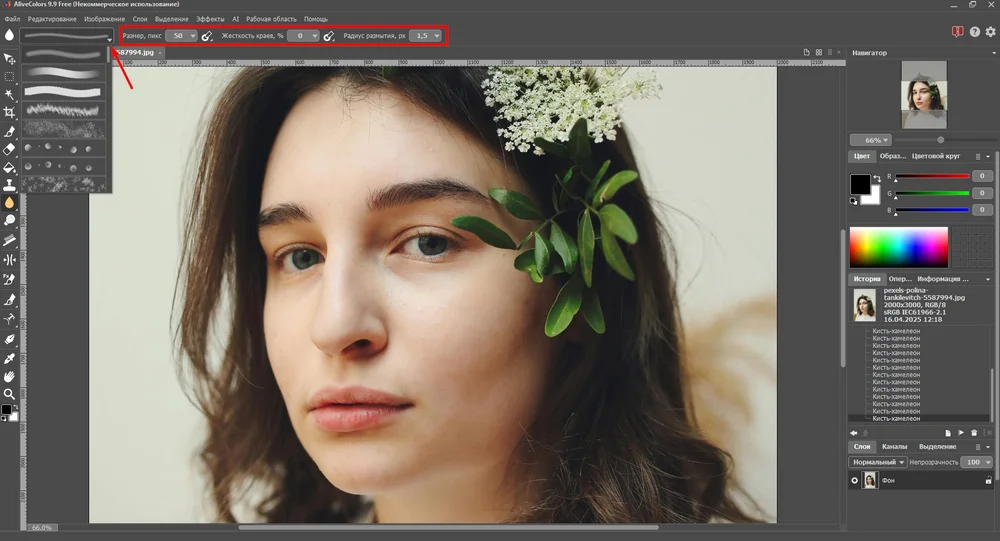Click the black foreground color swatch
Screen dimensions: 1000x541
pos(860,184)
